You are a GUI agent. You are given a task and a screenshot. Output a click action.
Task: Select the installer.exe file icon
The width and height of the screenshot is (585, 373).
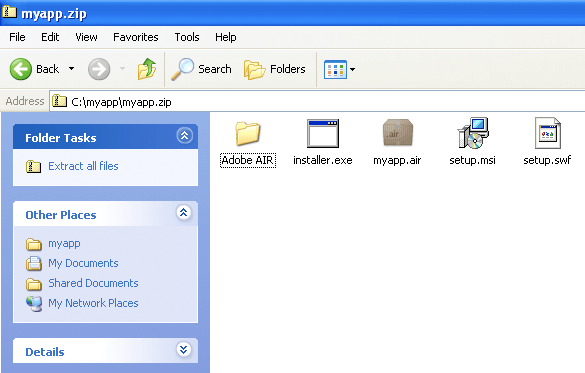pyautogui.click(x=323, y=133)
